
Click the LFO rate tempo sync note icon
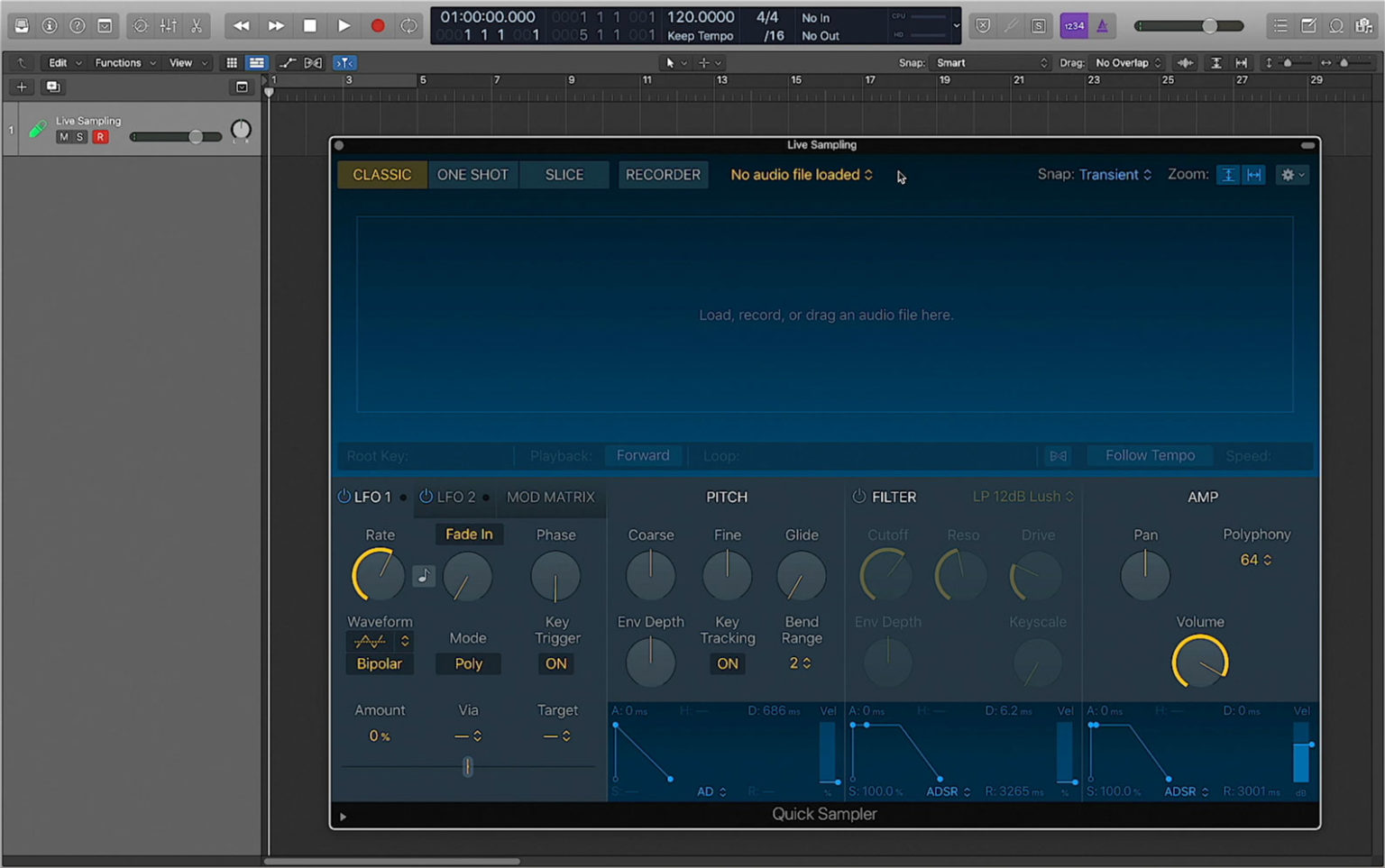pos(423,576)
